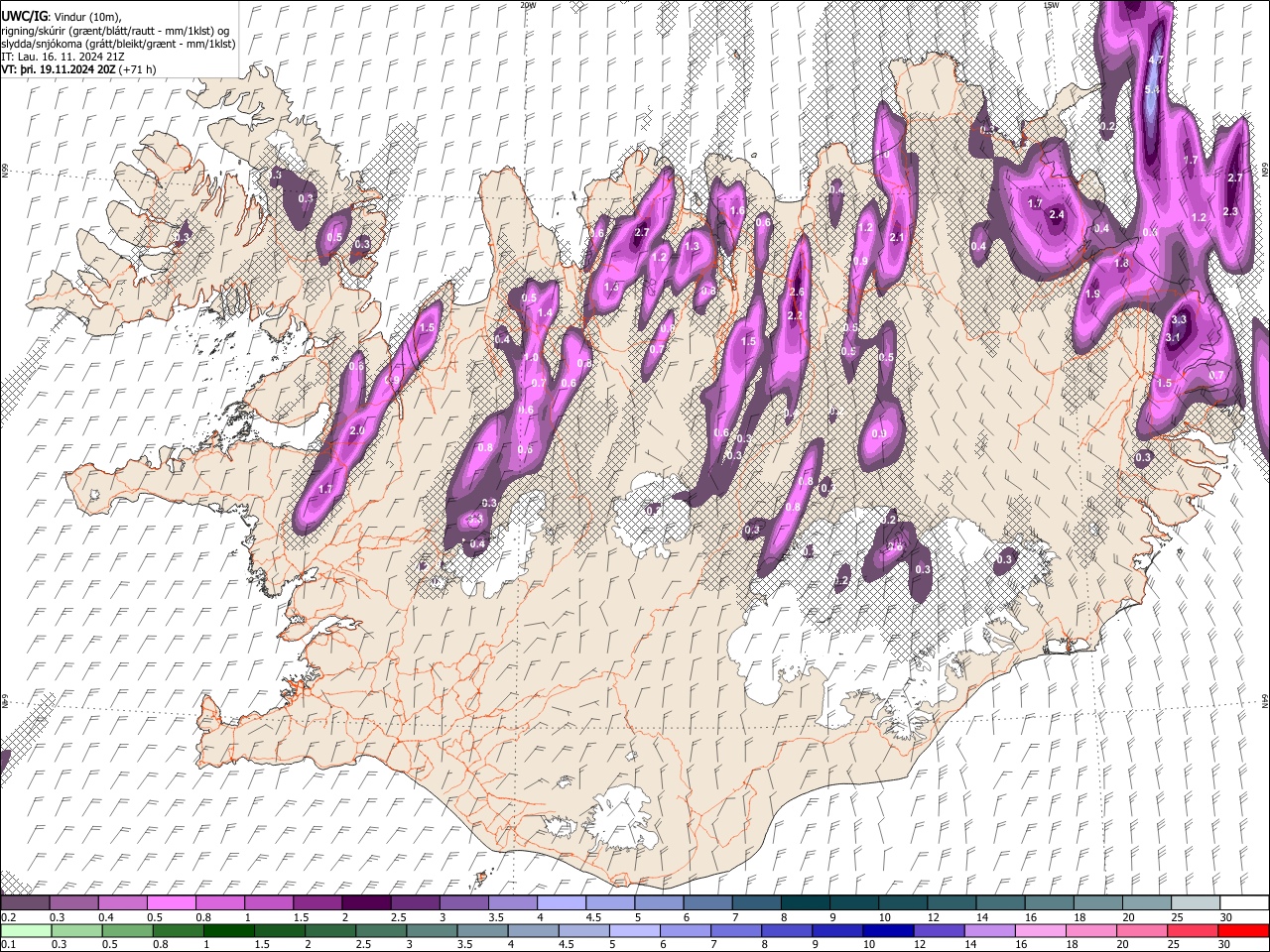Click the 'UWC/IG: Vindur (10m)' title line
The width and height of the screenshot is (1270, 952).
63,17
